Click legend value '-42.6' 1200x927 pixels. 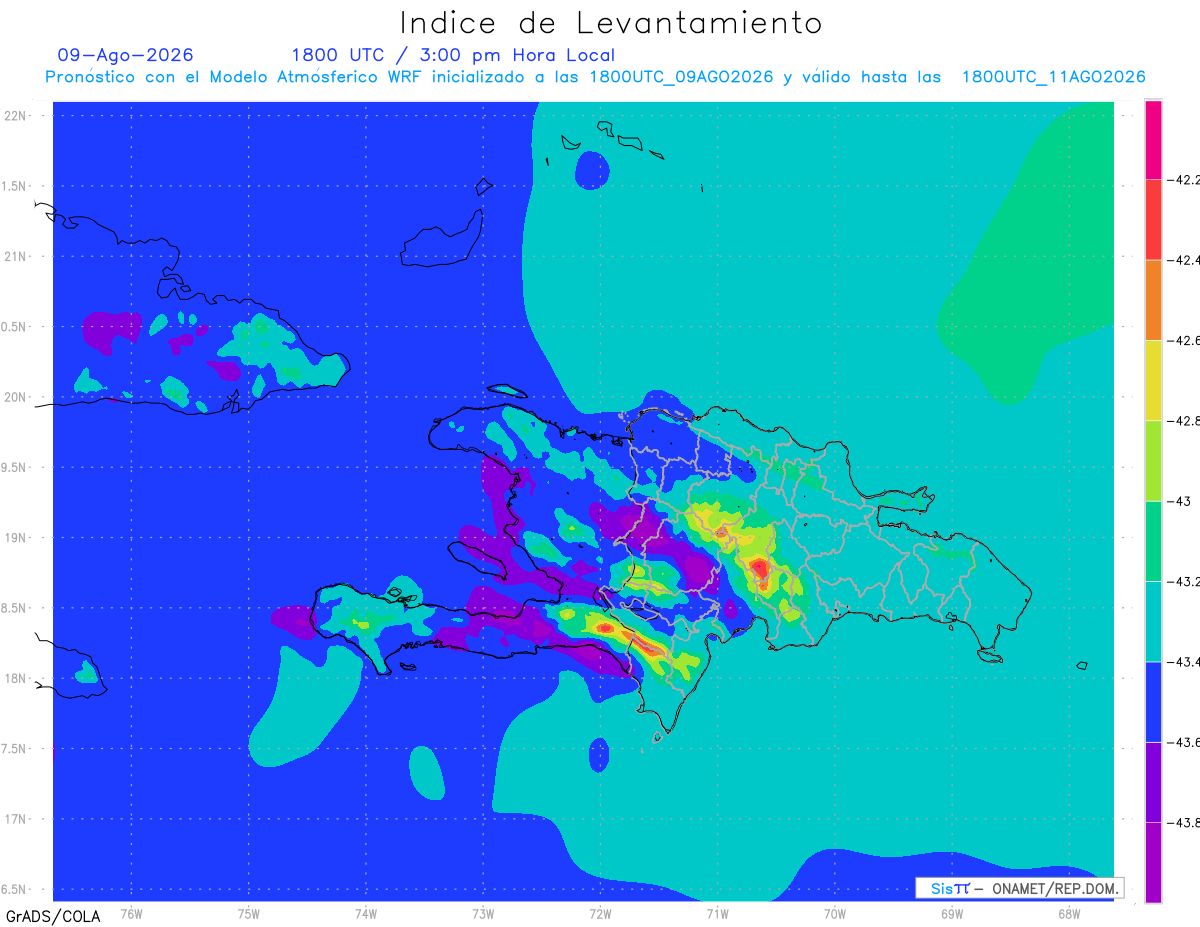(1183, 341)
